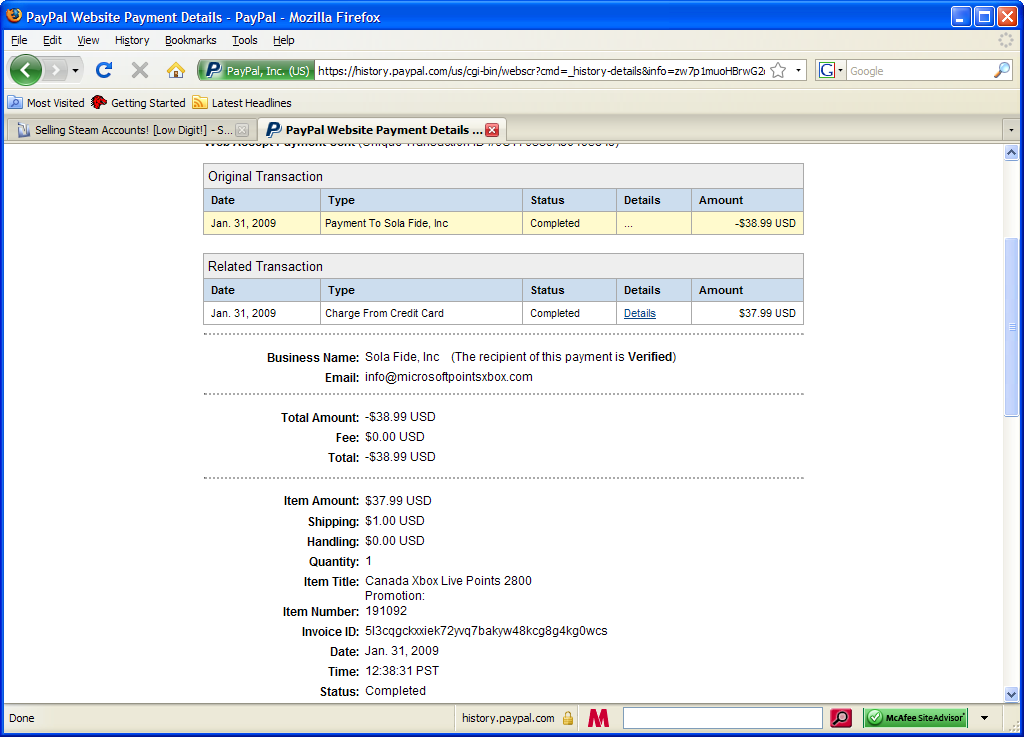Click into the Google search box
1024x737 pixels.
[920, 71]
